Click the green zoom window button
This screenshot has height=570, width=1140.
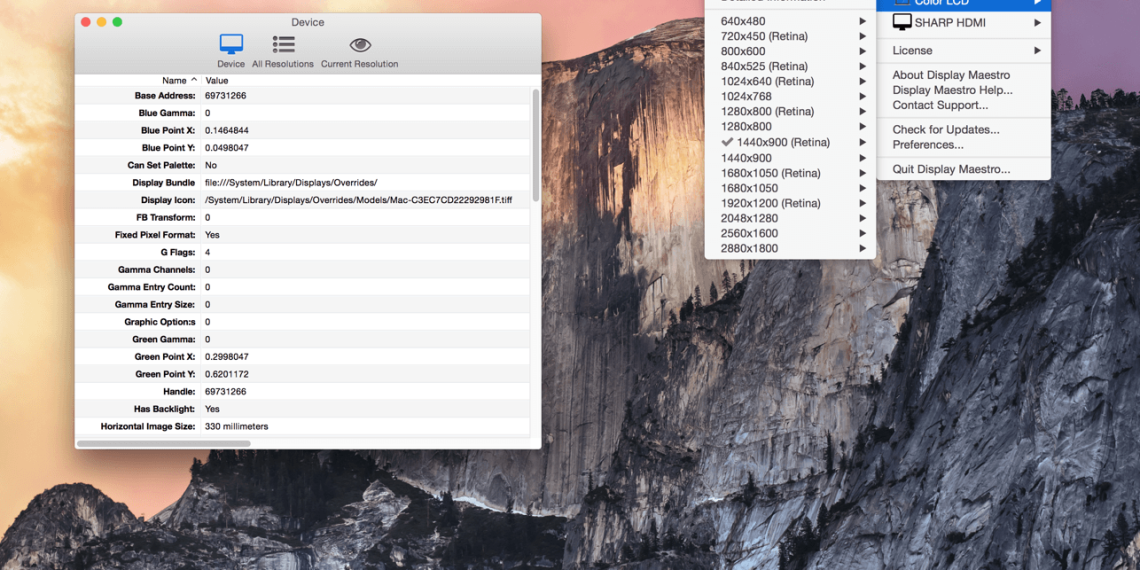tap(117, 22)
